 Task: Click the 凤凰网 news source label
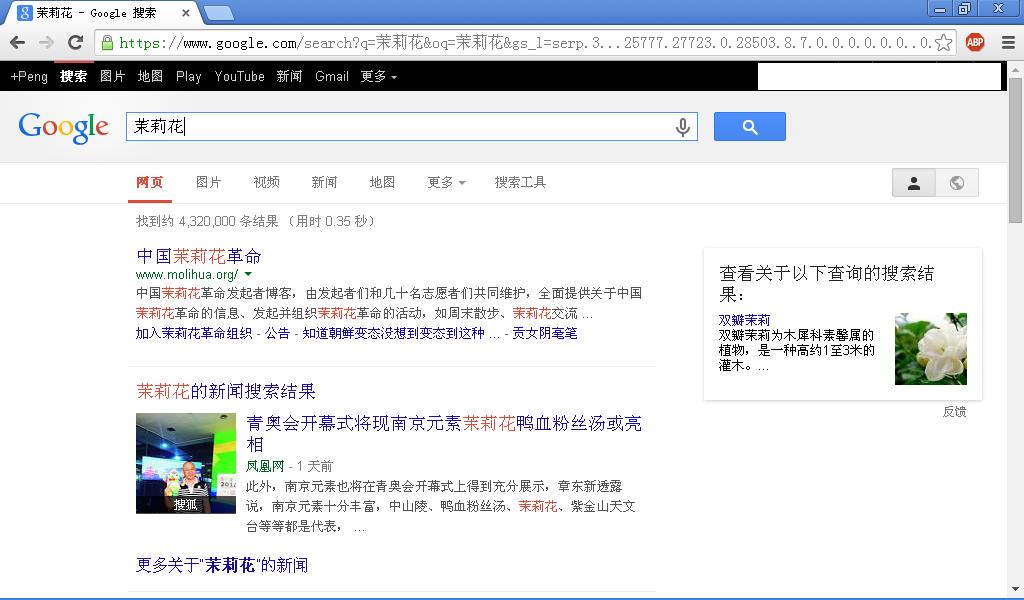[x=265, y=466]
